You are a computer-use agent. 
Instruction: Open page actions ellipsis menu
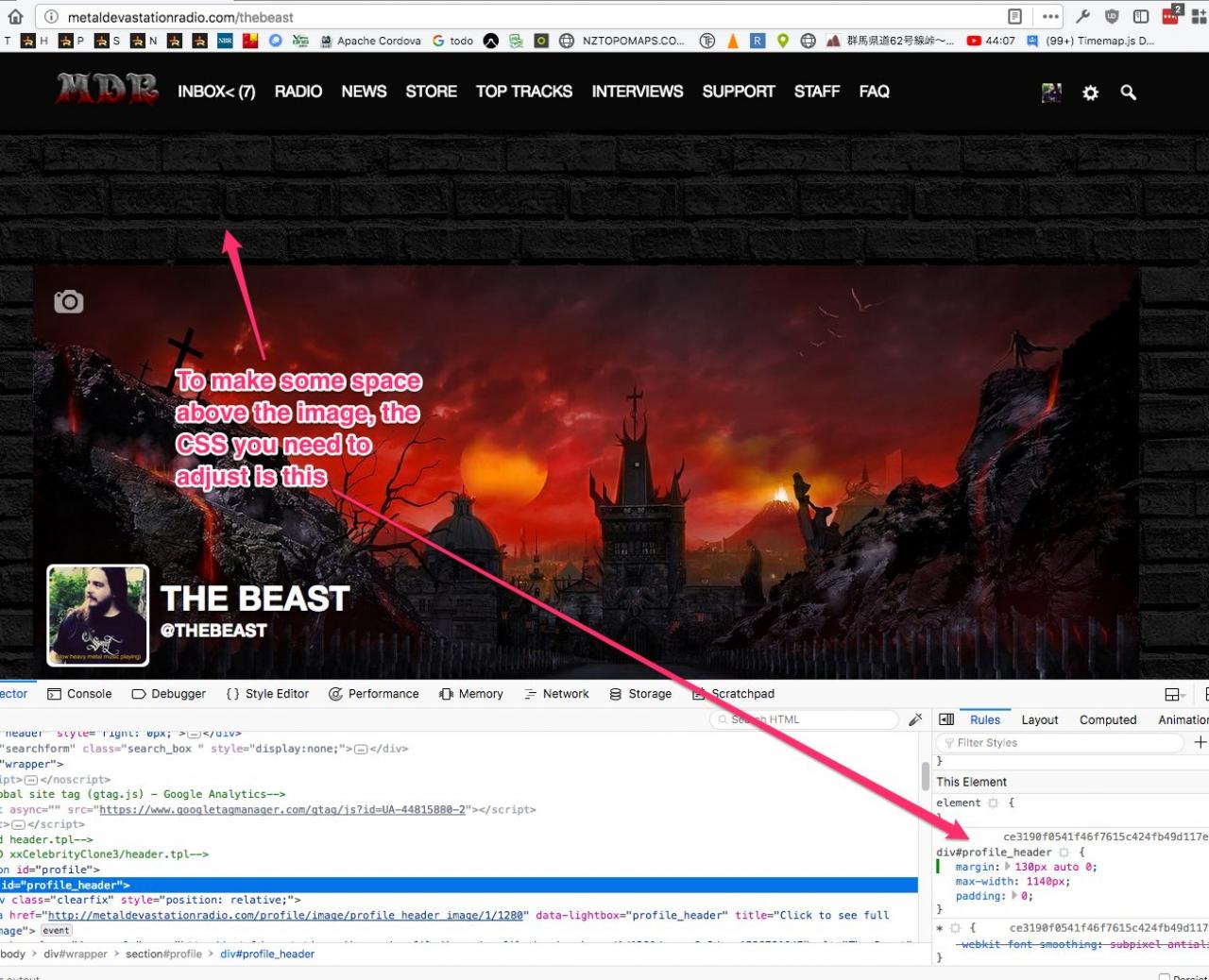[x=1050, y=17]
